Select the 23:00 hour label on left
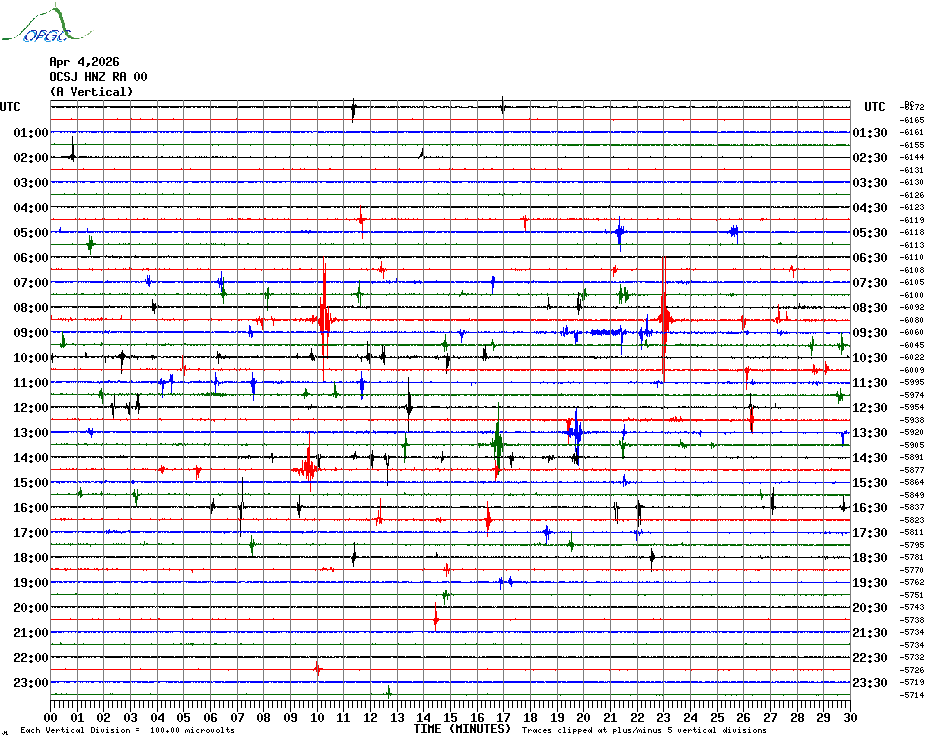Image resolution: width=930 pixels, height=744 pixels. click(x=31, y=683)
